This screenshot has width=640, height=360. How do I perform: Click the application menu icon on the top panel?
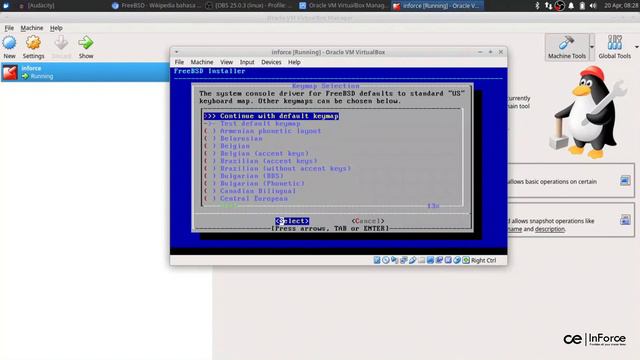click(6, 5)
